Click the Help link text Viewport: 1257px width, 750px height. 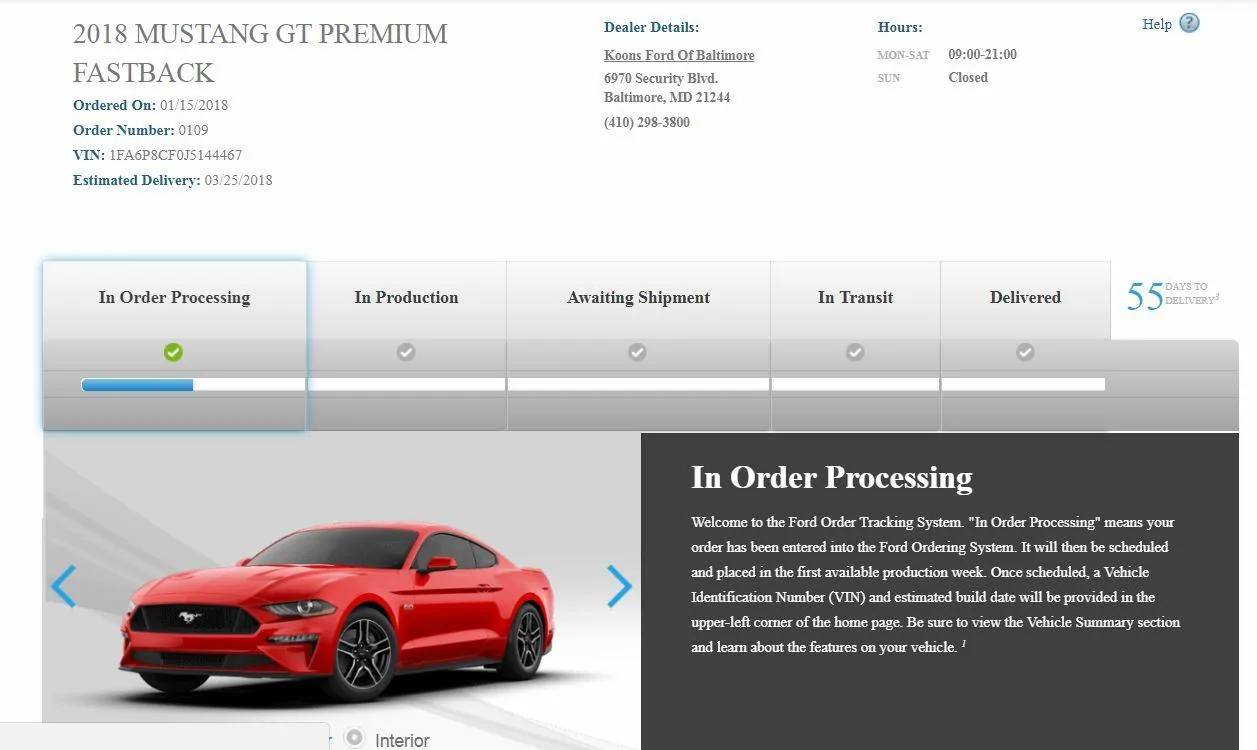click(1157, 24)
